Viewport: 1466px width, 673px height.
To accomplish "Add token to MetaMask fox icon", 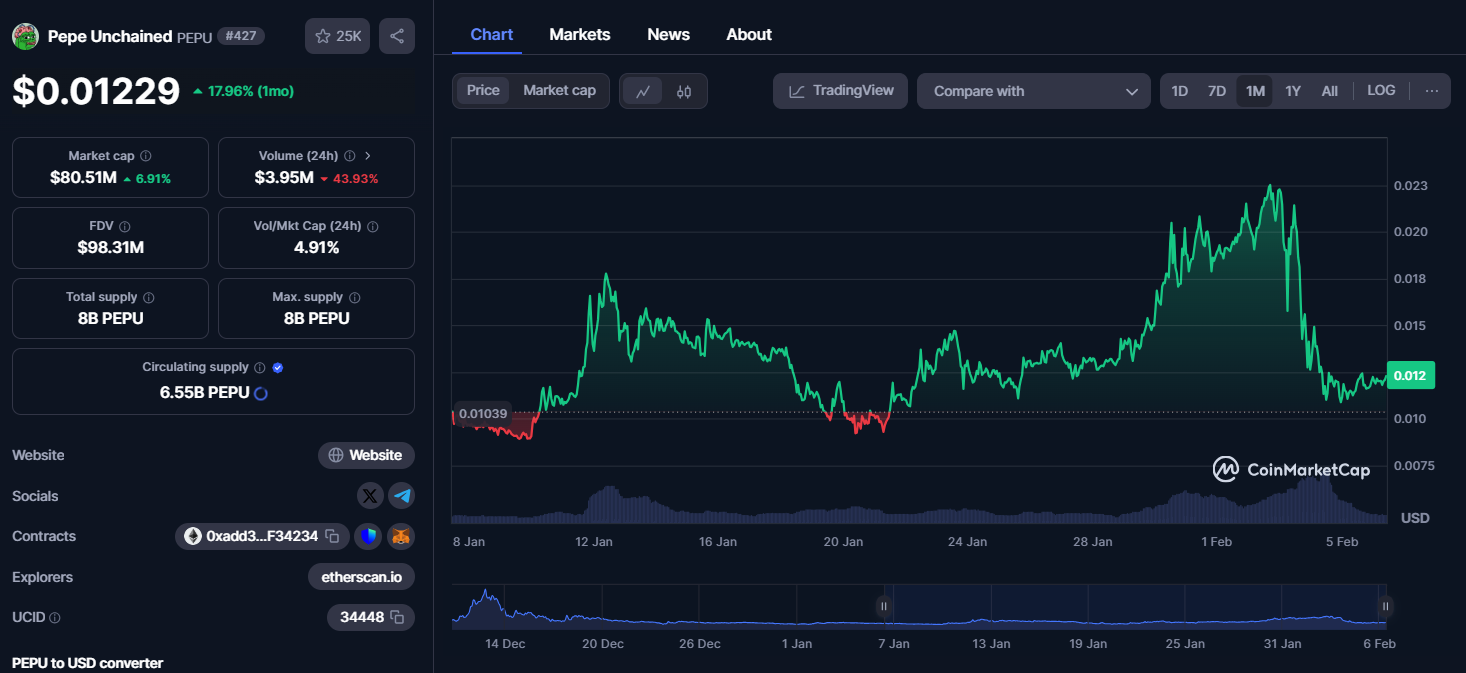I will (401, 537).
